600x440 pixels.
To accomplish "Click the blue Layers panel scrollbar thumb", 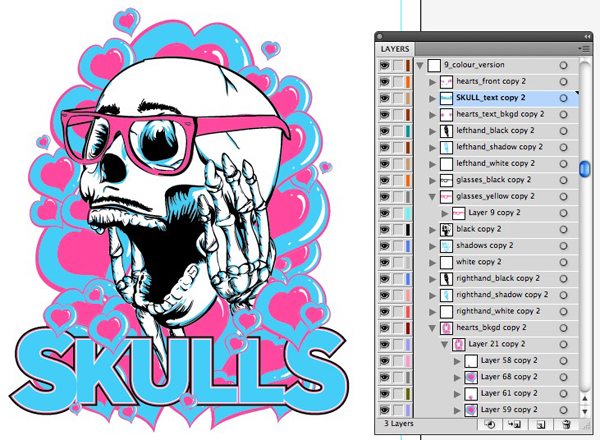I will 585,169.
